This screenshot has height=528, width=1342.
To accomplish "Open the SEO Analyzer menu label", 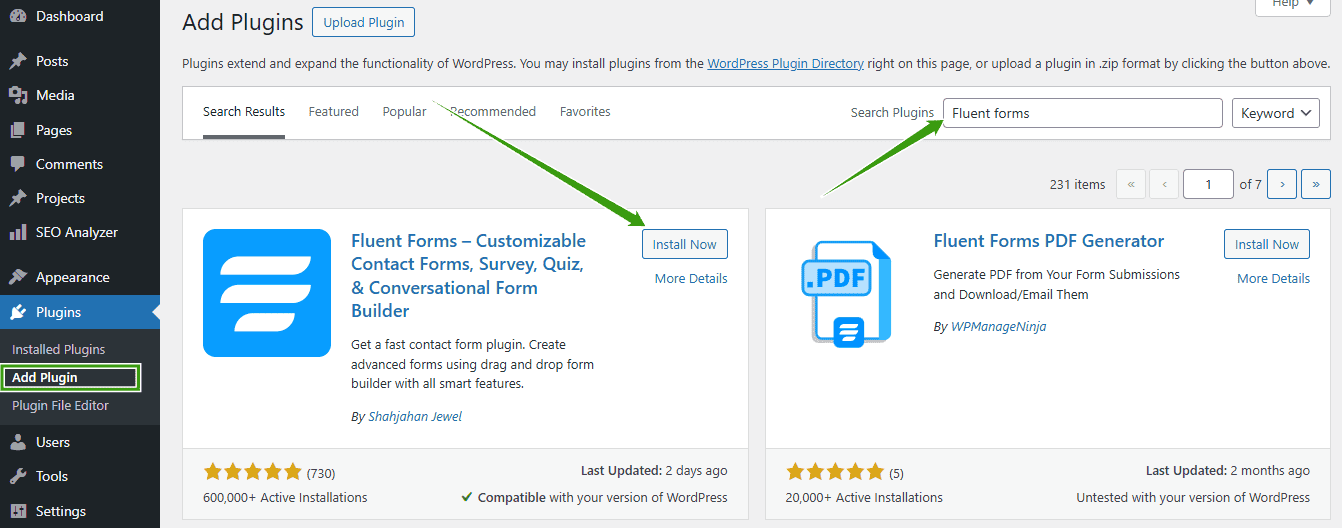I will point(77,232).
